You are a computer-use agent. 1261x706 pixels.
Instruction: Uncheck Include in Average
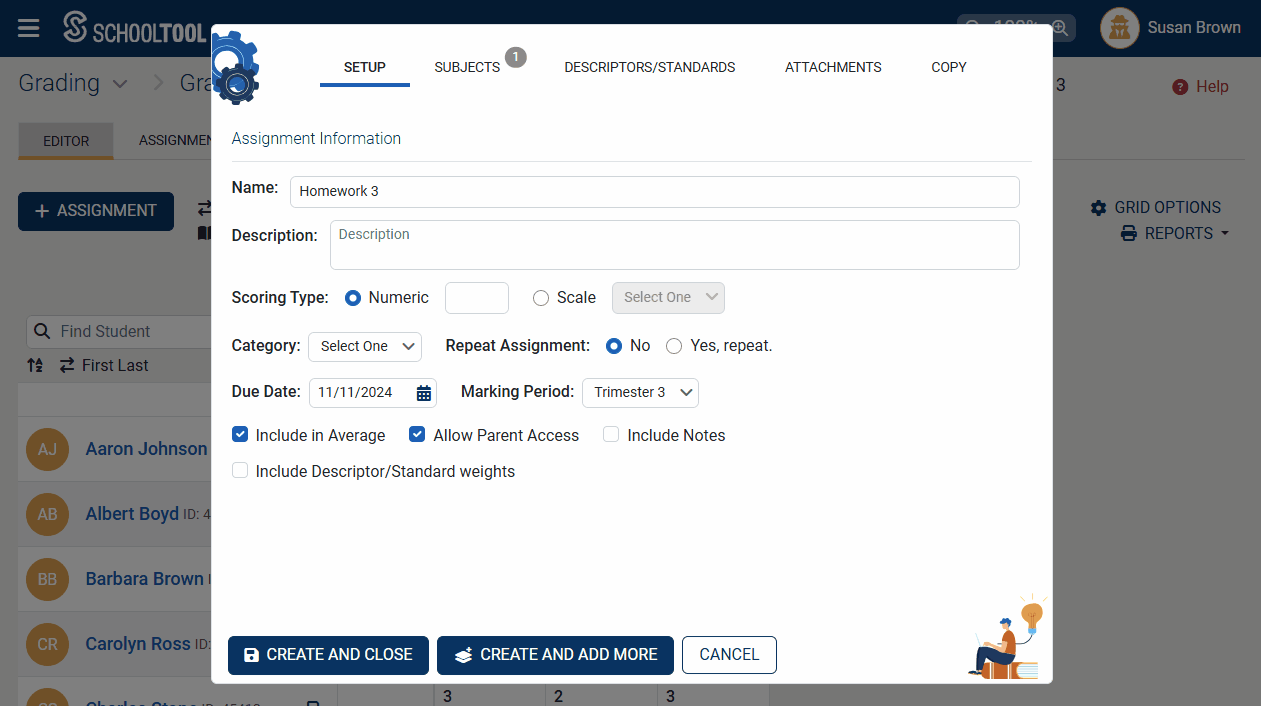click(x=240, y=435)
